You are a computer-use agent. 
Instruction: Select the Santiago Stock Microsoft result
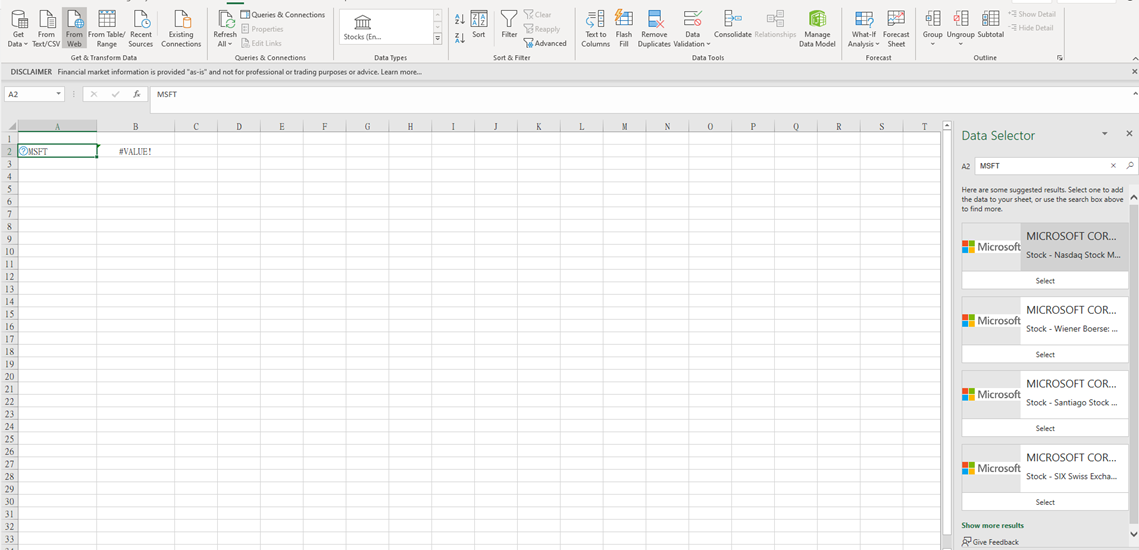(1045, 429)
